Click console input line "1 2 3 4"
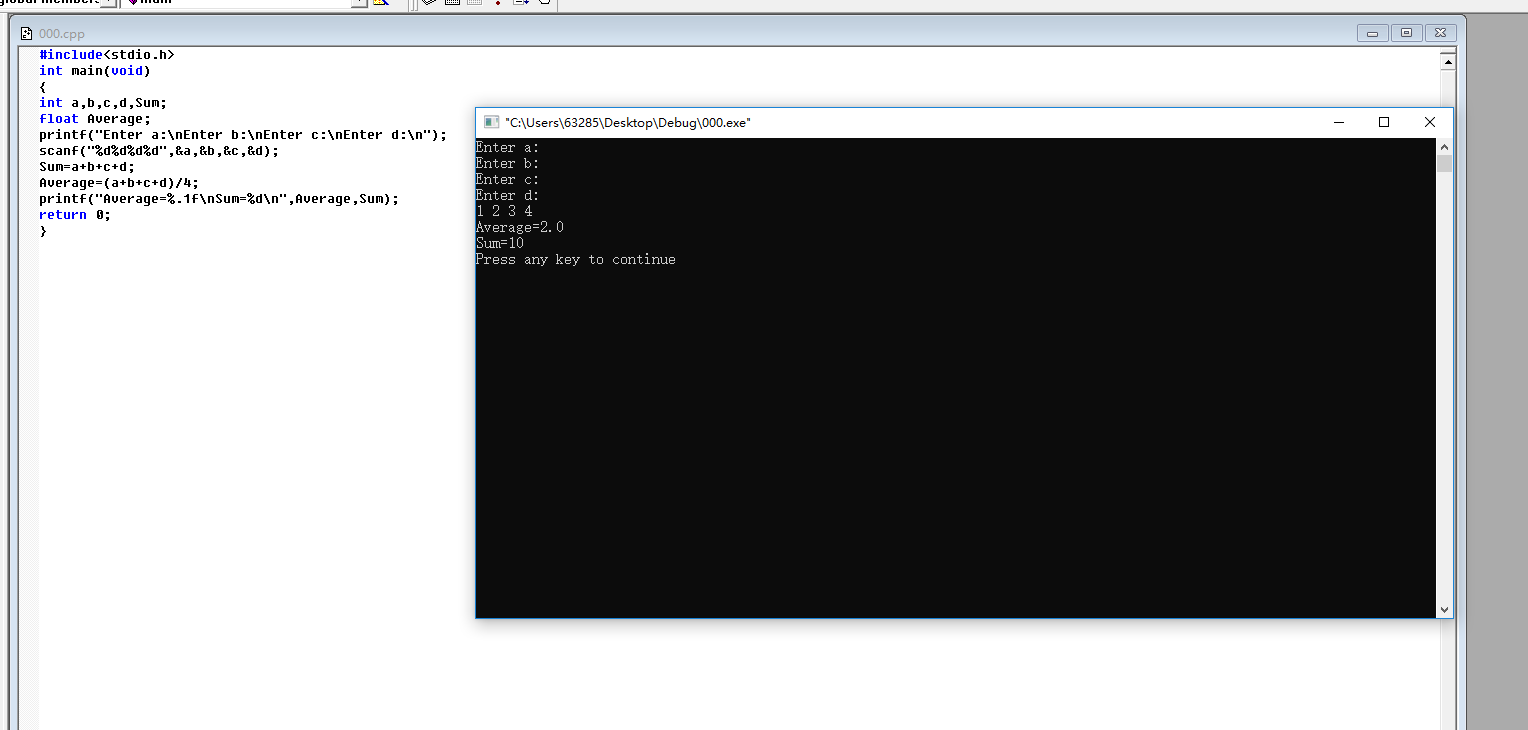1528x730 pixels. [x=504, y=211]
